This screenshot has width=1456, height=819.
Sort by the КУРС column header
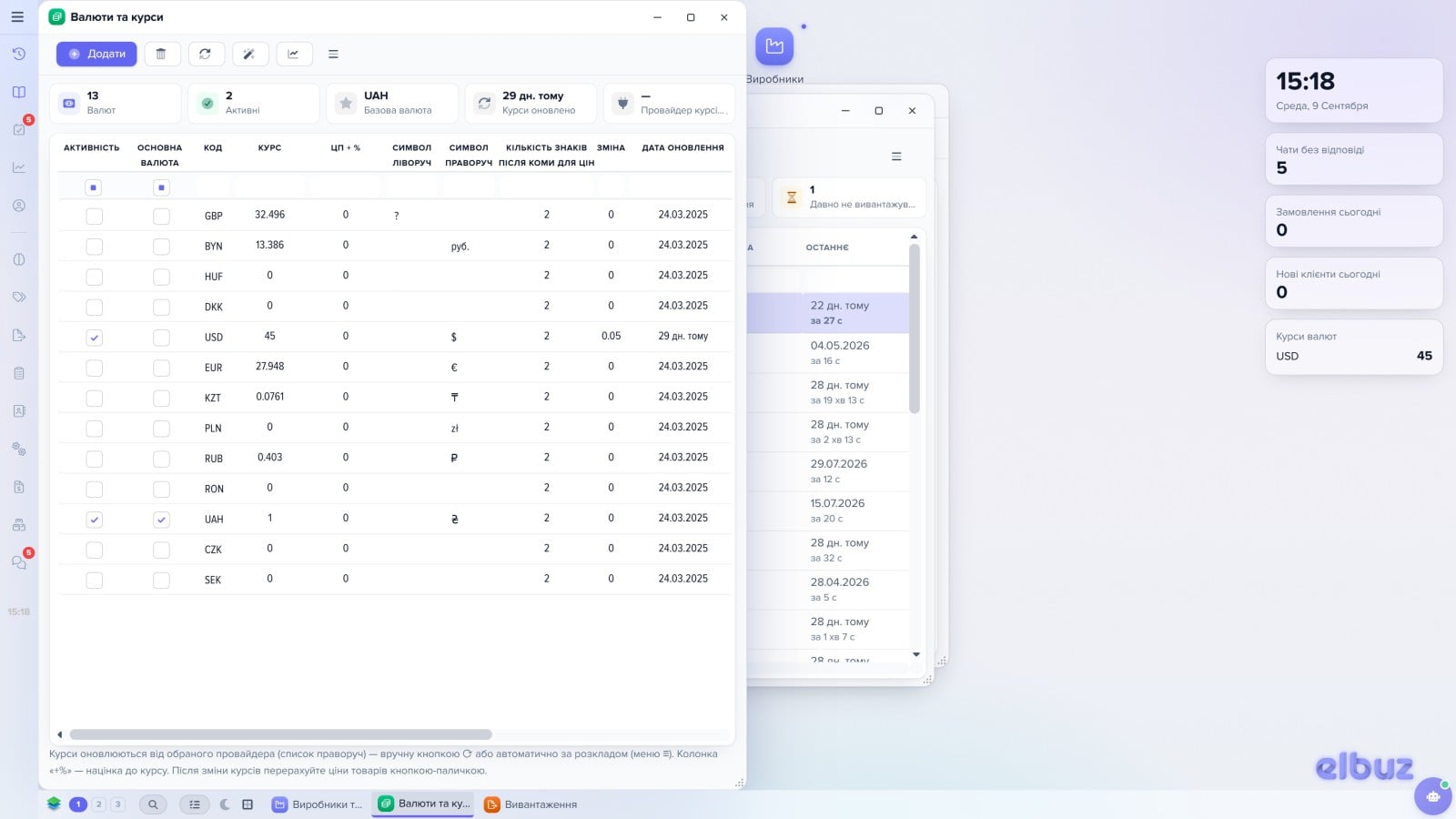[x=269, y=147]
